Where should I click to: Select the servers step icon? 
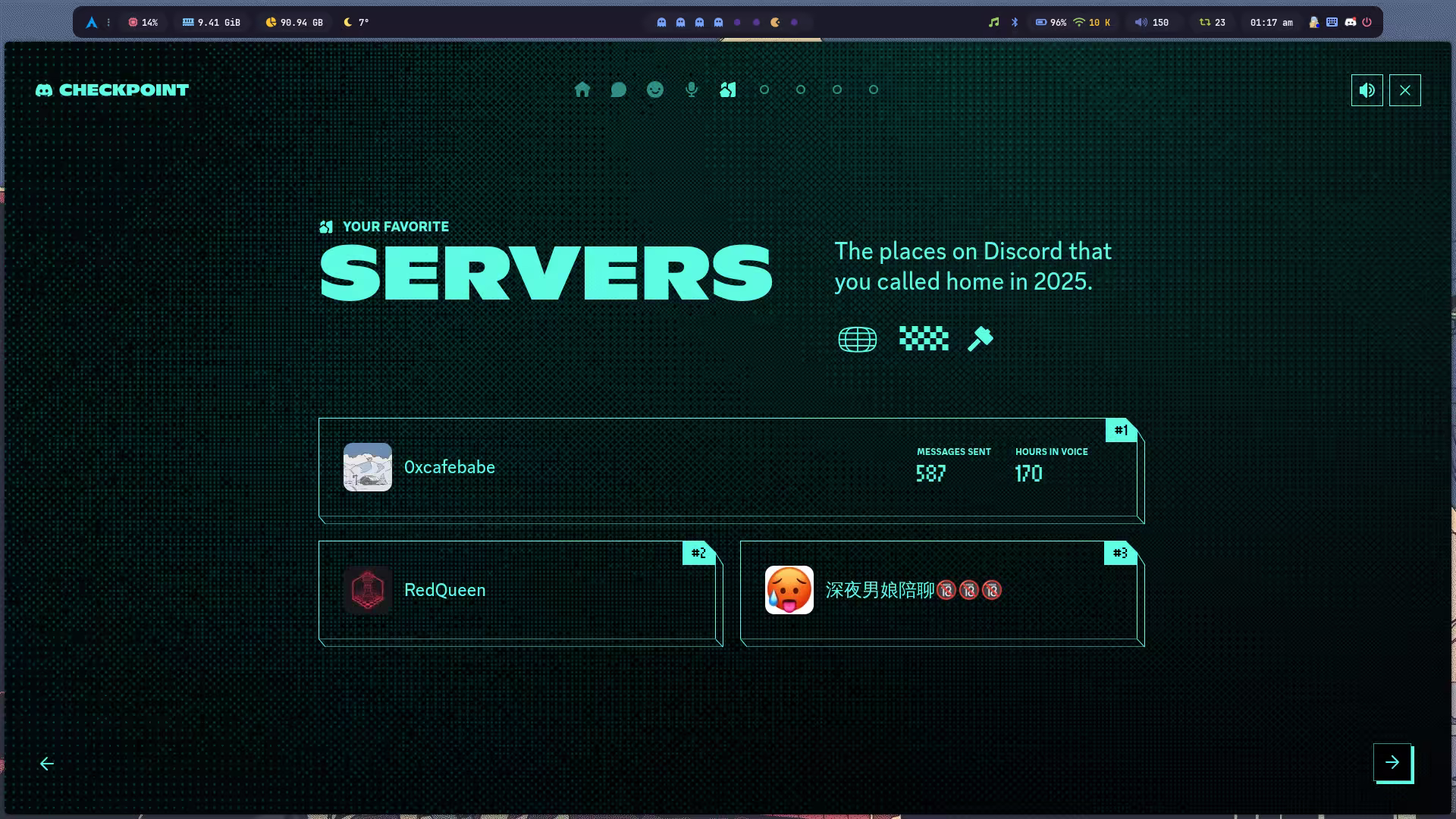click(728, 89)
